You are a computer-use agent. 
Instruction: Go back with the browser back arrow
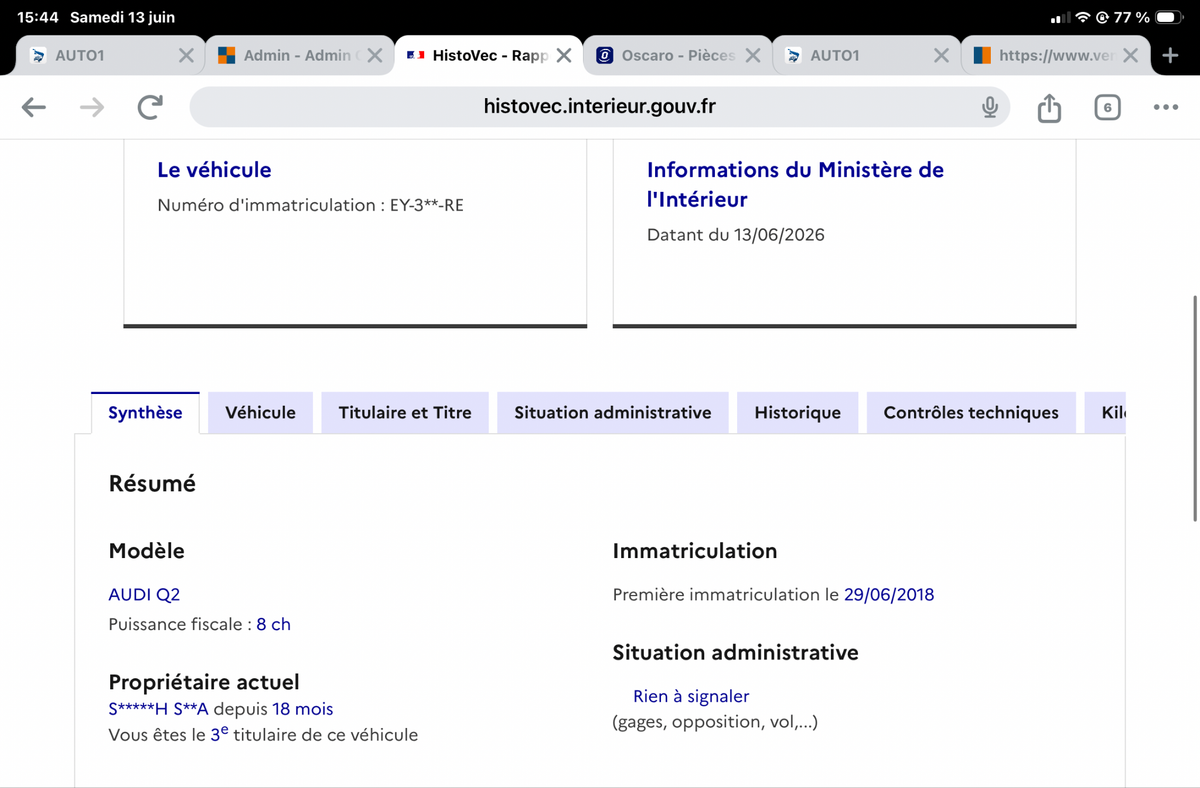pos(34,107)
